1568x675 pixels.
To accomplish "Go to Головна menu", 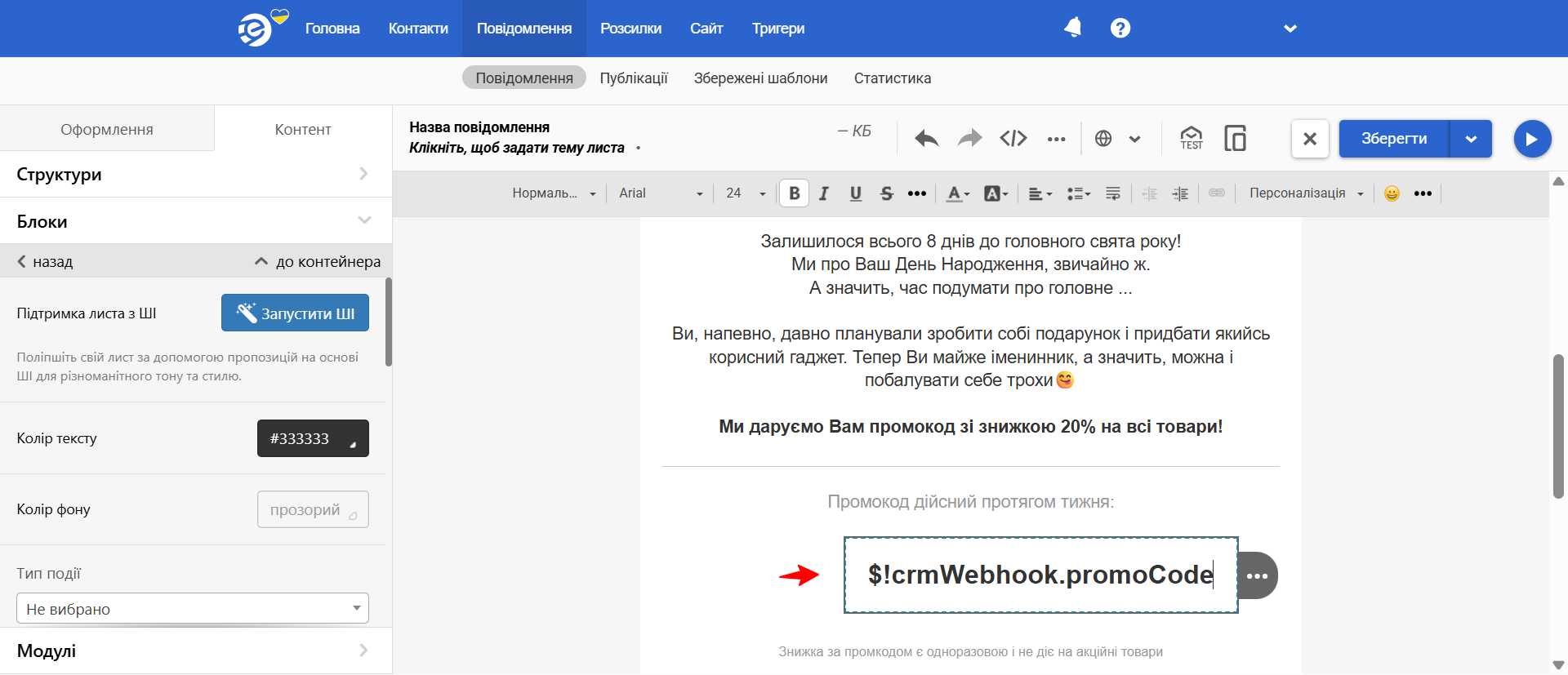I will tap(332, 29).
